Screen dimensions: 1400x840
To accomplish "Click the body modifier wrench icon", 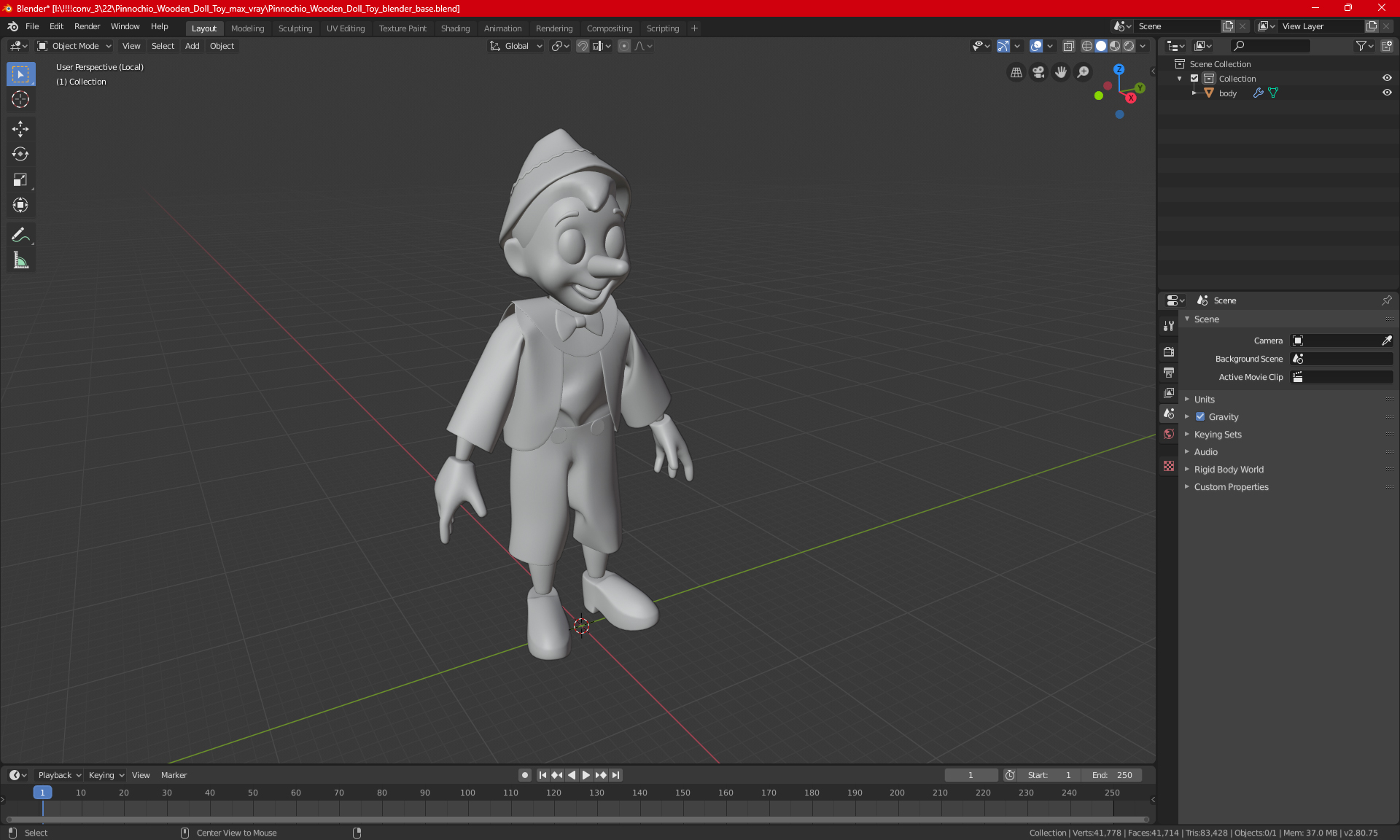I will pos(1258,93).
